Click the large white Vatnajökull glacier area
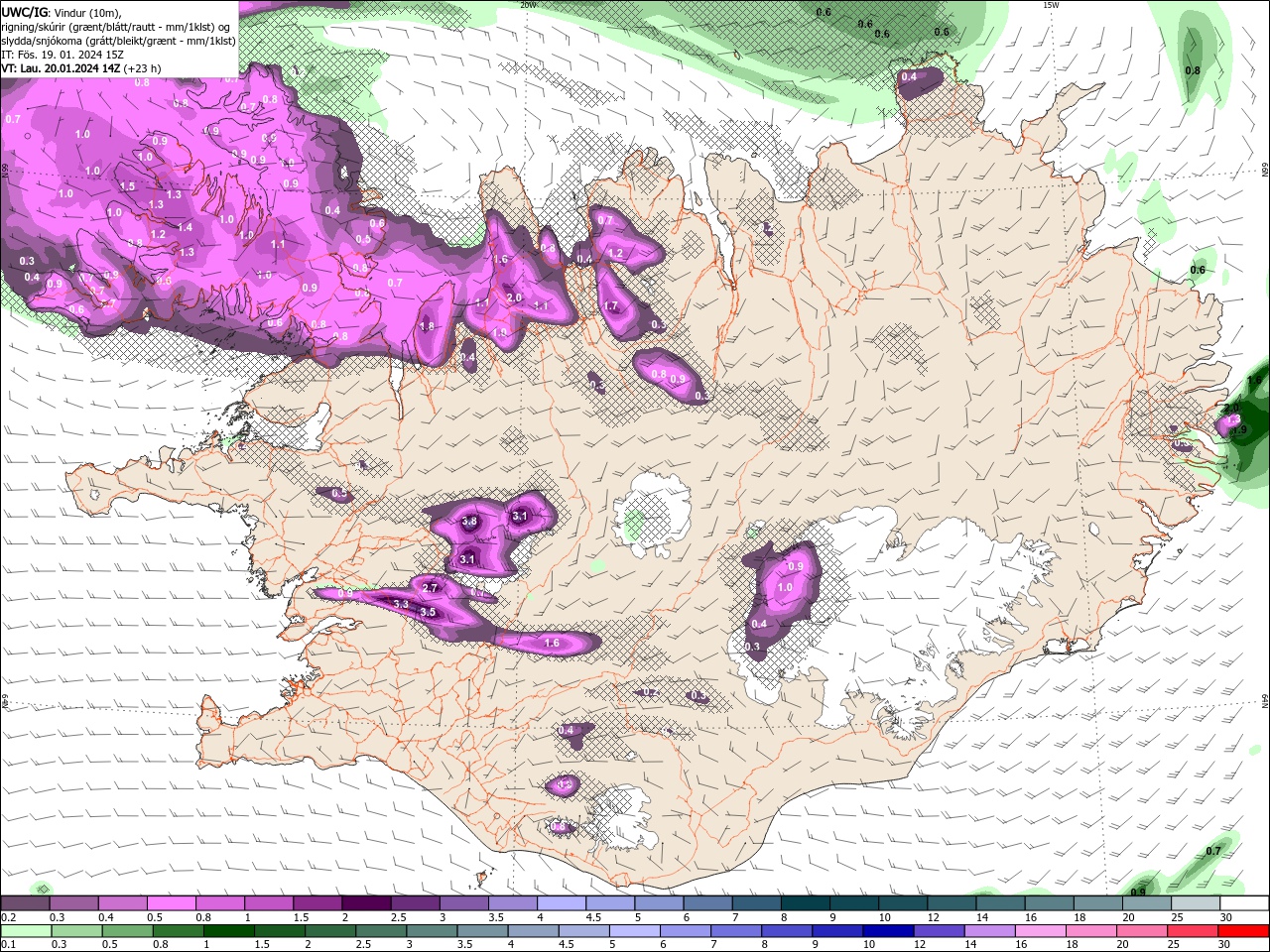Viewport: 1270px width, 952px height. (x=893, y=615)
